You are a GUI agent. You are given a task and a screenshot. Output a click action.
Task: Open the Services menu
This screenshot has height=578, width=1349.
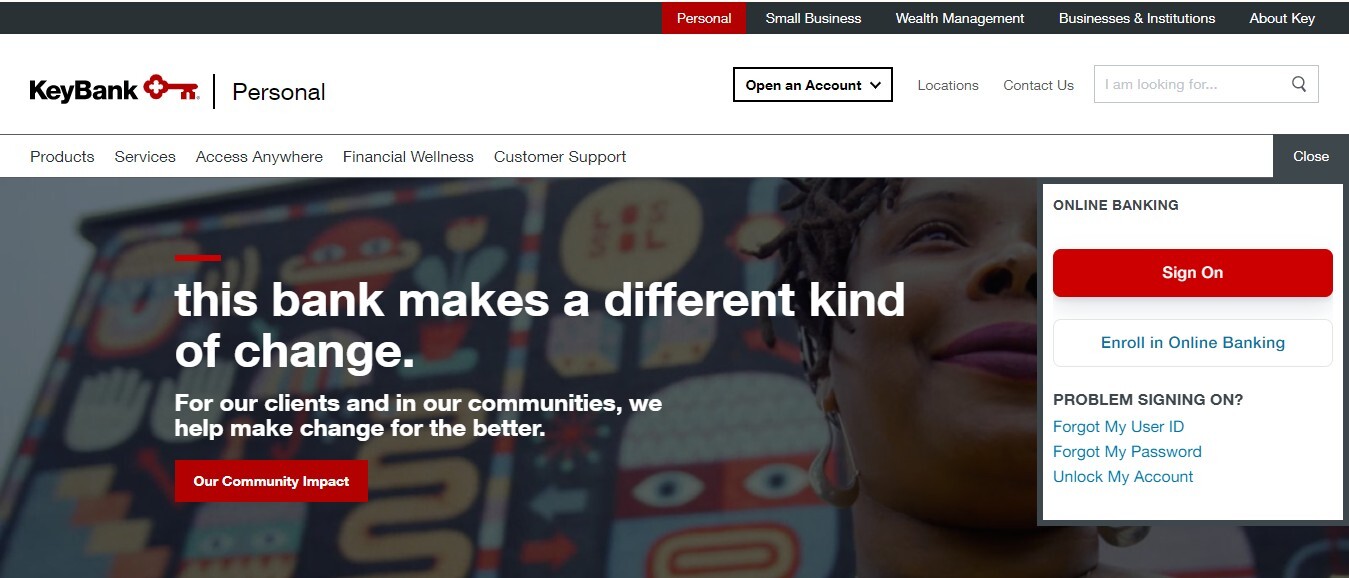tap(145, 156)
